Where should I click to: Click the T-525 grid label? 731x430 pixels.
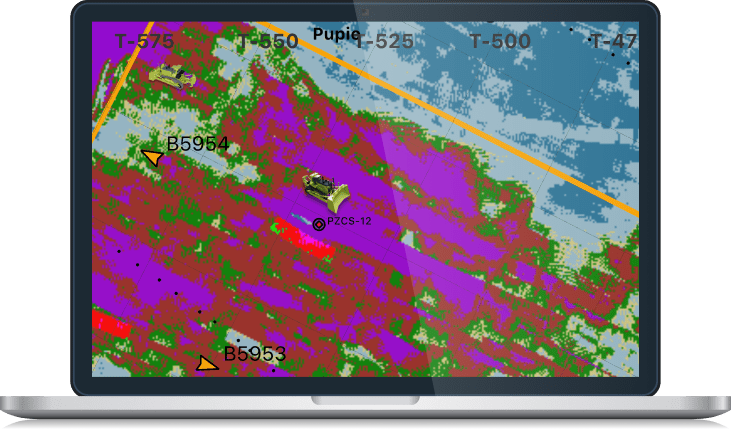pyautogui.click(x=384, y=42)
